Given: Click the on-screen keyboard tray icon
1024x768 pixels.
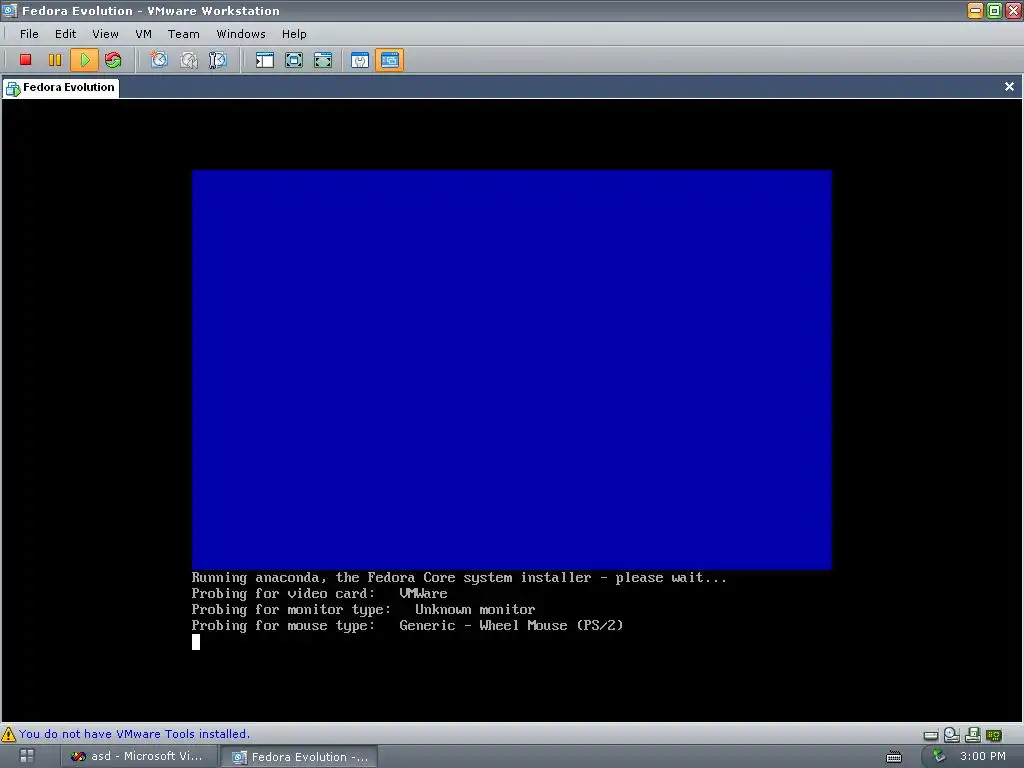Looking at the screenshot, I should pyautogui.click(x=893, y=757).
